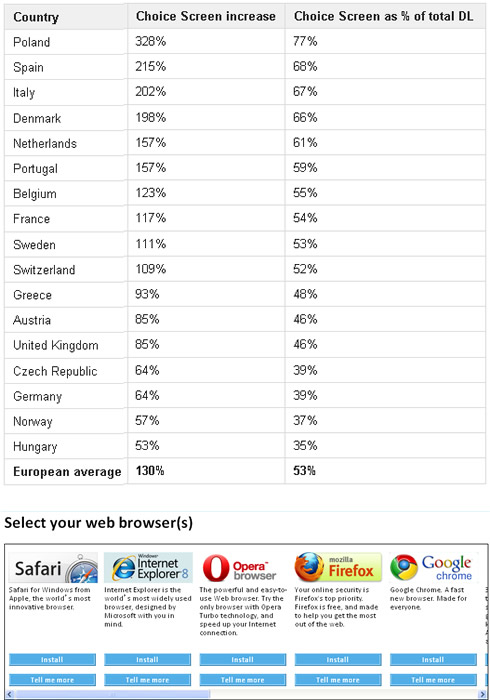Click the right arrow of horizontal scrollbar
The height and width of the screenshot is (700, 490).
point(482,694)
